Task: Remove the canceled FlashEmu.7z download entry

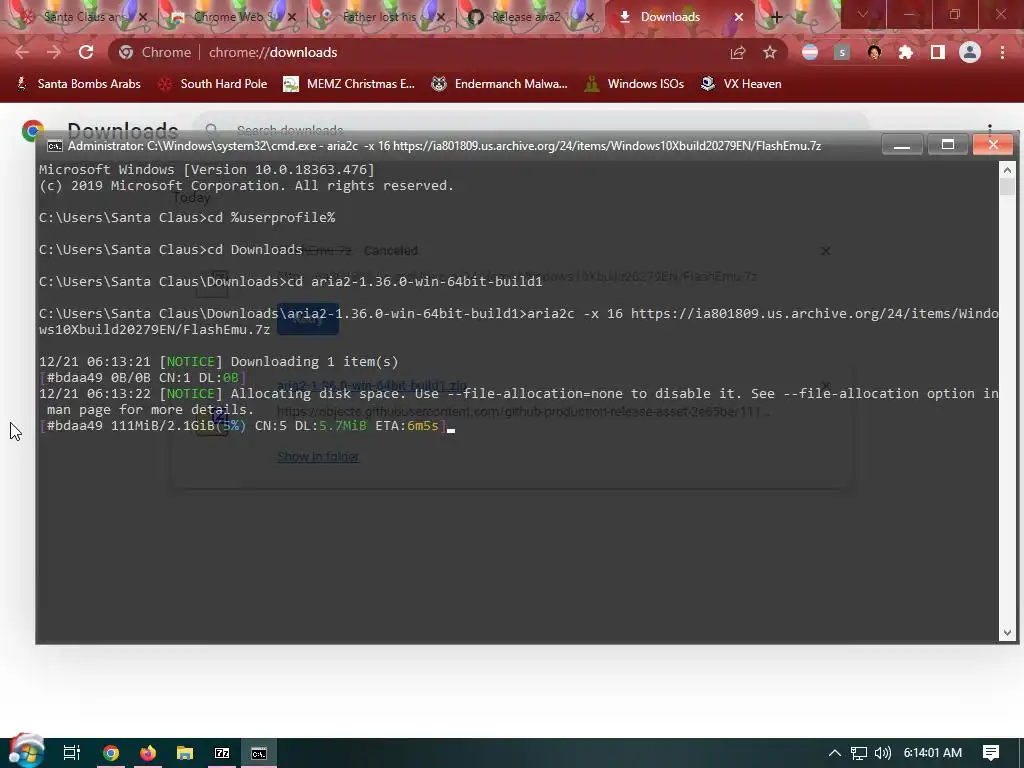Action: (x=825, y=251)
